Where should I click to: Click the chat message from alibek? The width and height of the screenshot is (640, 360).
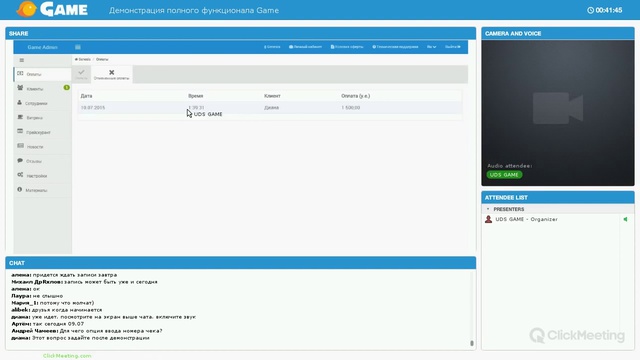pos(57,310)
